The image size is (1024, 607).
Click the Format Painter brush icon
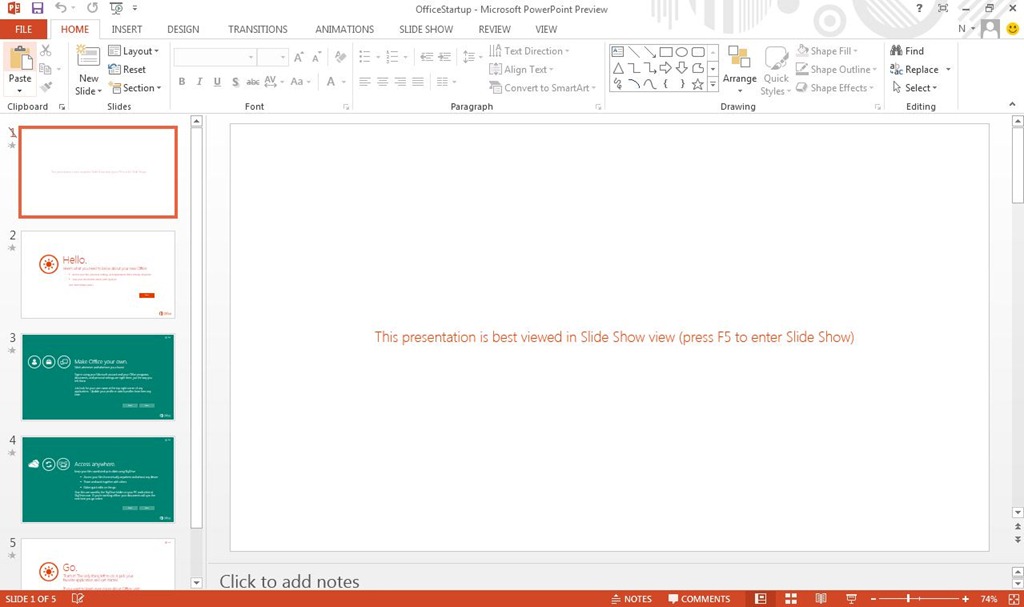45,87
